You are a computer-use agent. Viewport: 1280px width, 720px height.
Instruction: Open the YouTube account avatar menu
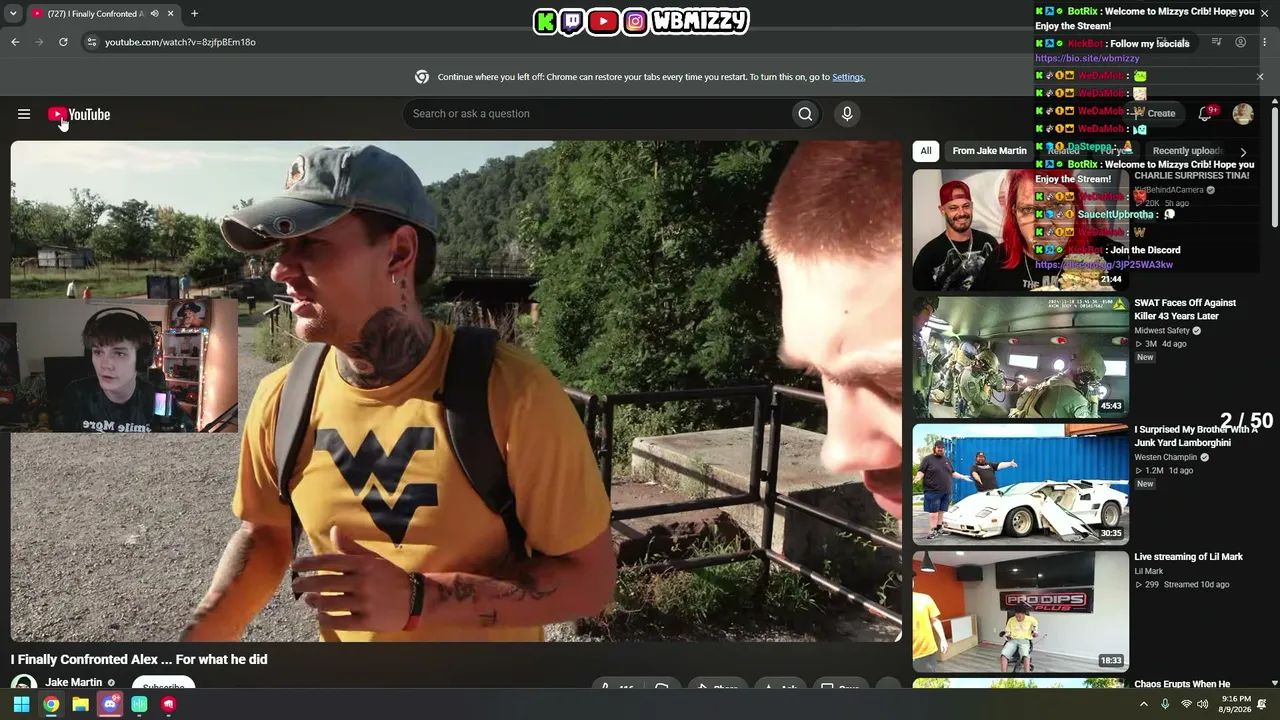[x=1243, y=114]
